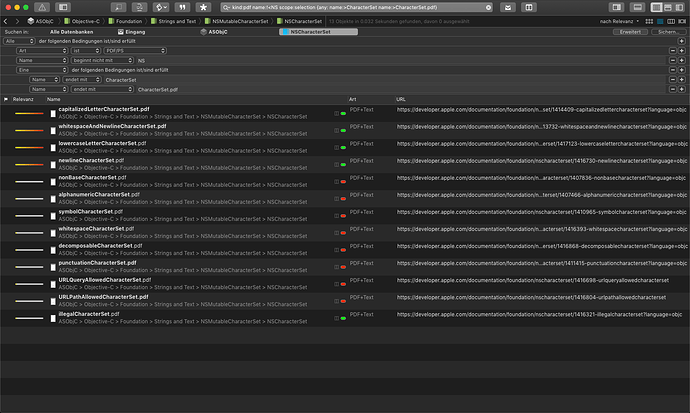Open Objective-C group in the path bar
Screen dimensions: 690x413
(x=82, y=21)
